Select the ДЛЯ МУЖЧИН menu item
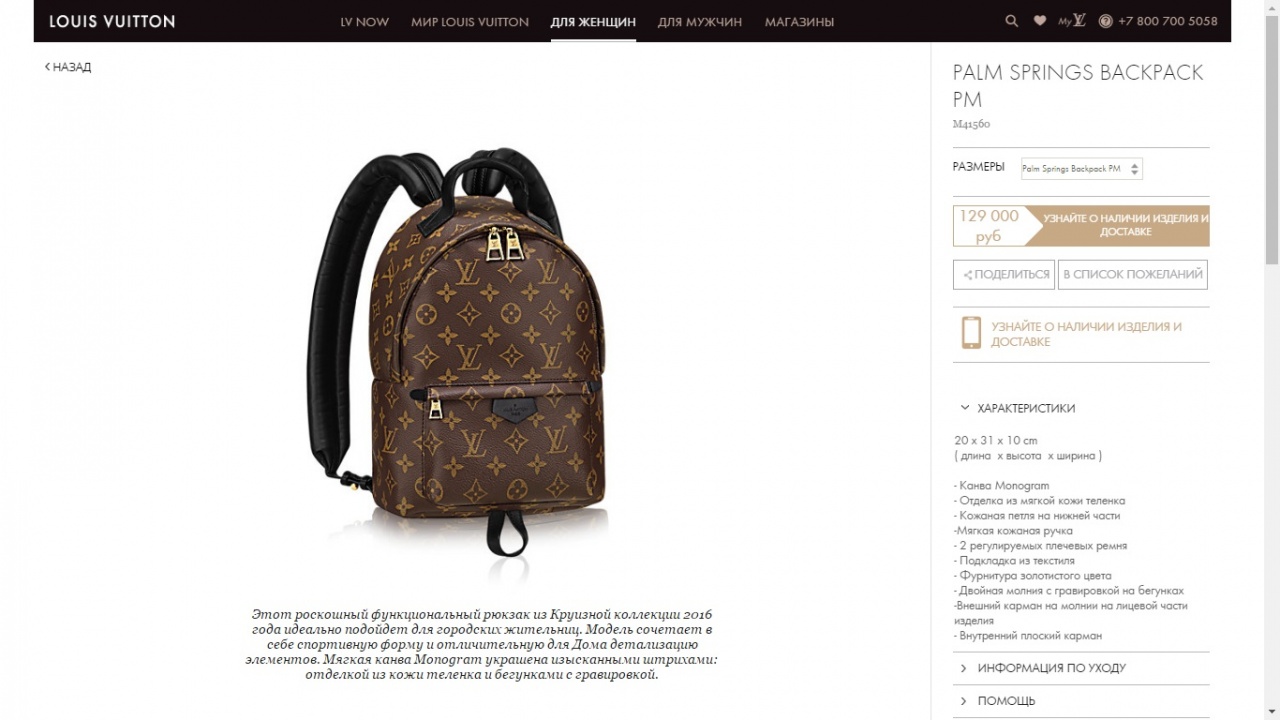The width and height of the screenshot is (1280, 720). point(700,21)
